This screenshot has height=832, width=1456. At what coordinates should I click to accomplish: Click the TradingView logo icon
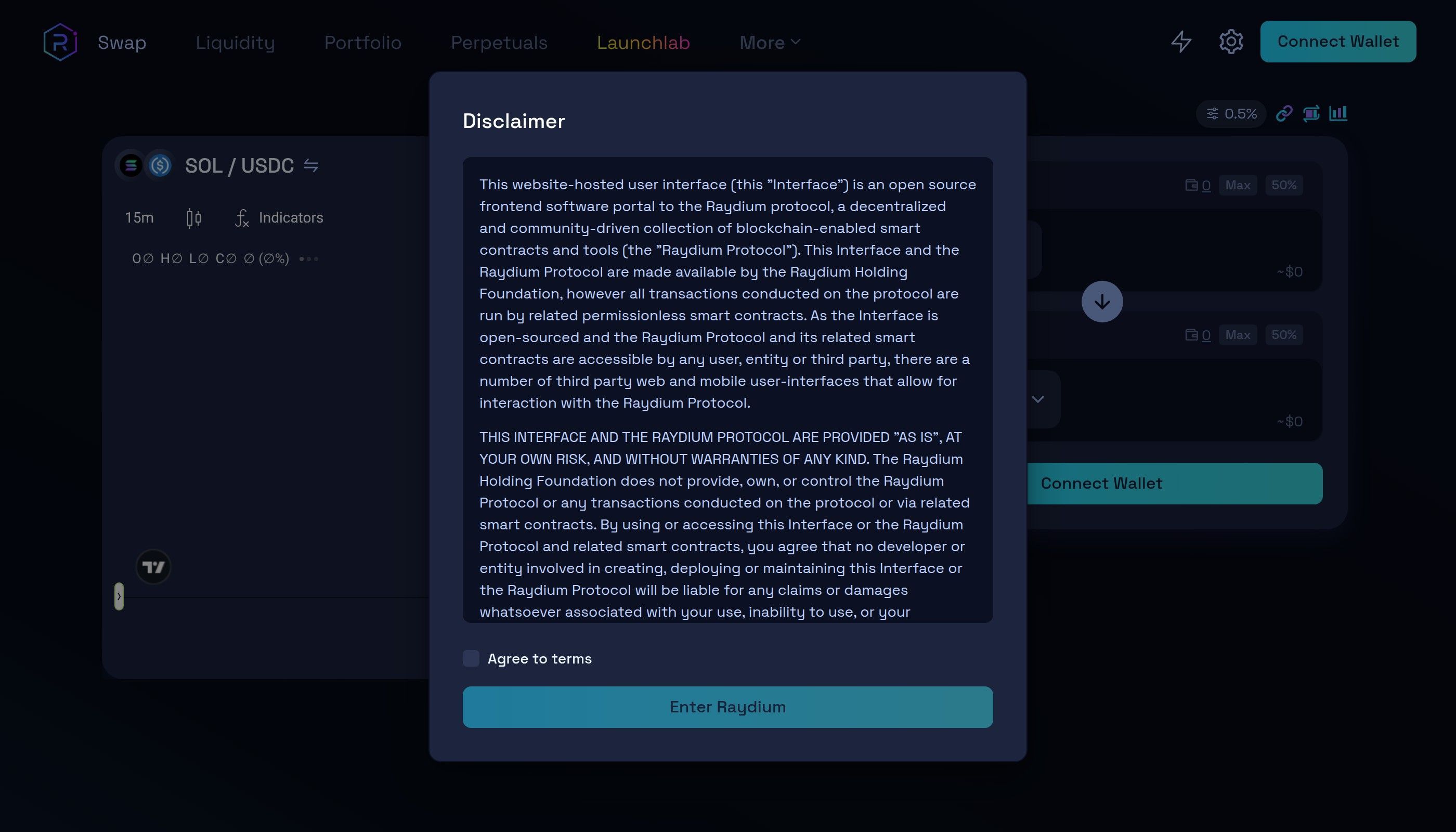(153, 567)
